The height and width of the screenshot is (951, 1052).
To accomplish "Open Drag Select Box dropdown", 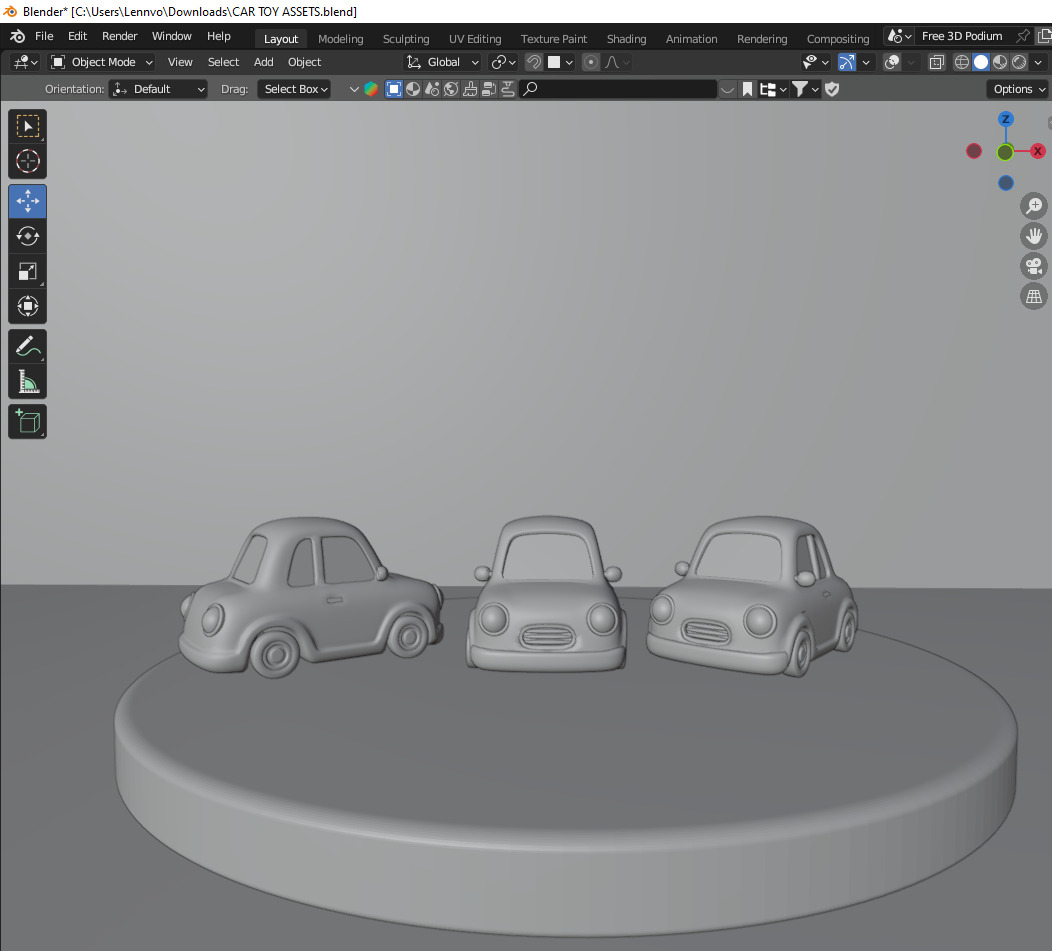I will coord(294,89).
